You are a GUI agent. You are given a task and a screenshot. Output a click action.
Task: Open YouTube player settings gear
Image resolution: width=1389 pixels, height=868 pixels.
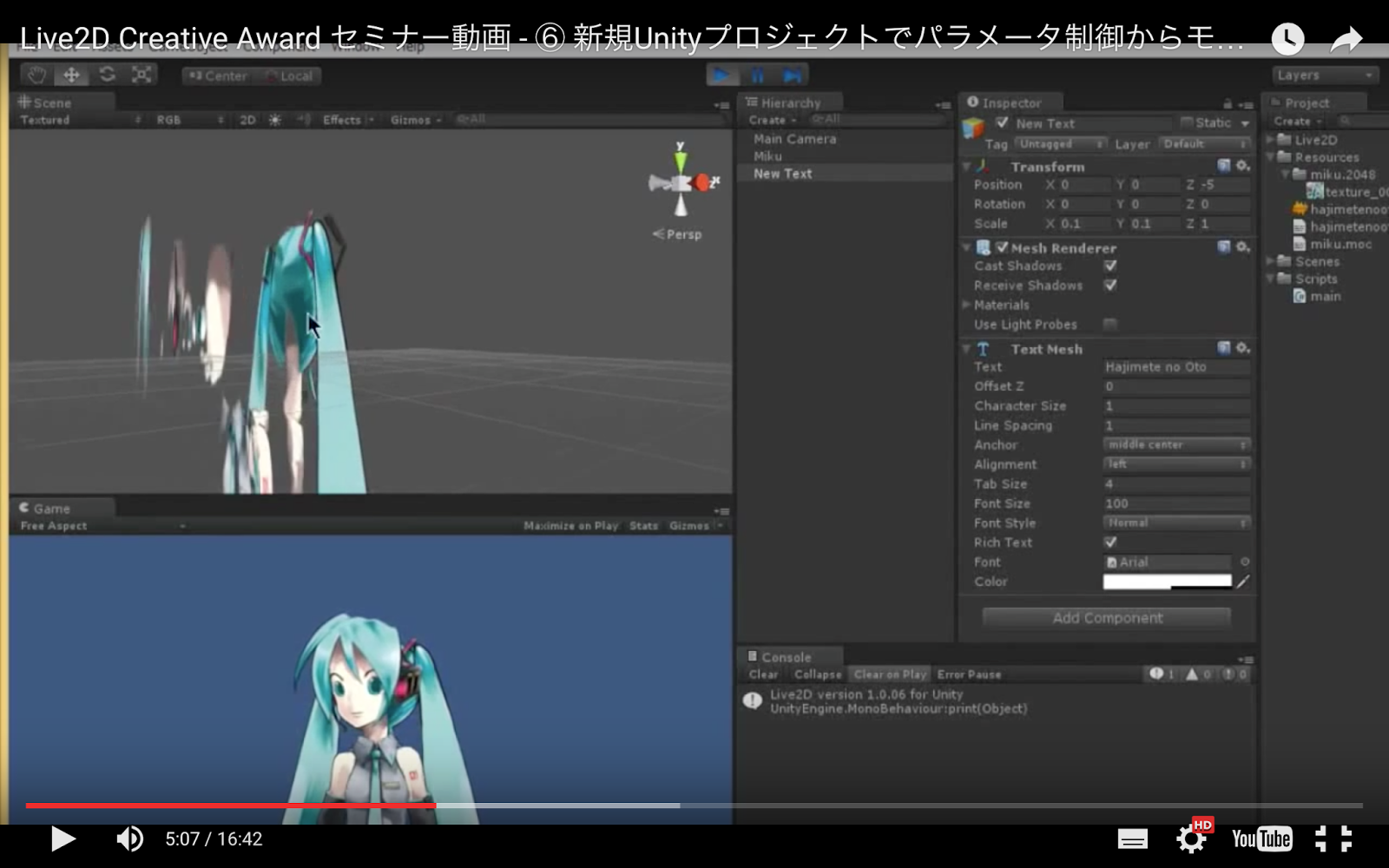(x=1192, y=838)
